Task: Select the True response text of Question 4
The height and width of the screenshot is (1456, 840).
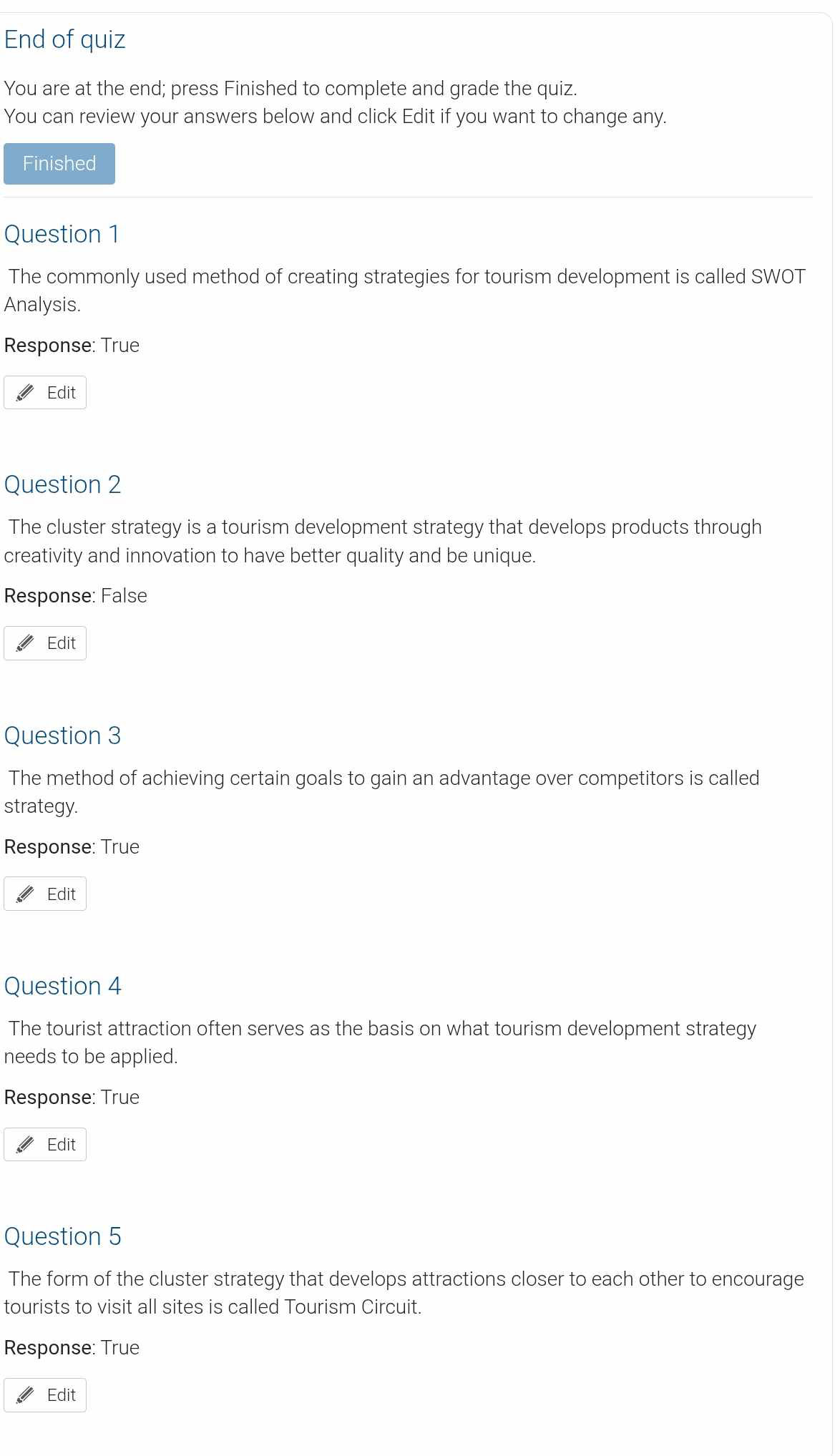Action: (x=121, y=1097)
